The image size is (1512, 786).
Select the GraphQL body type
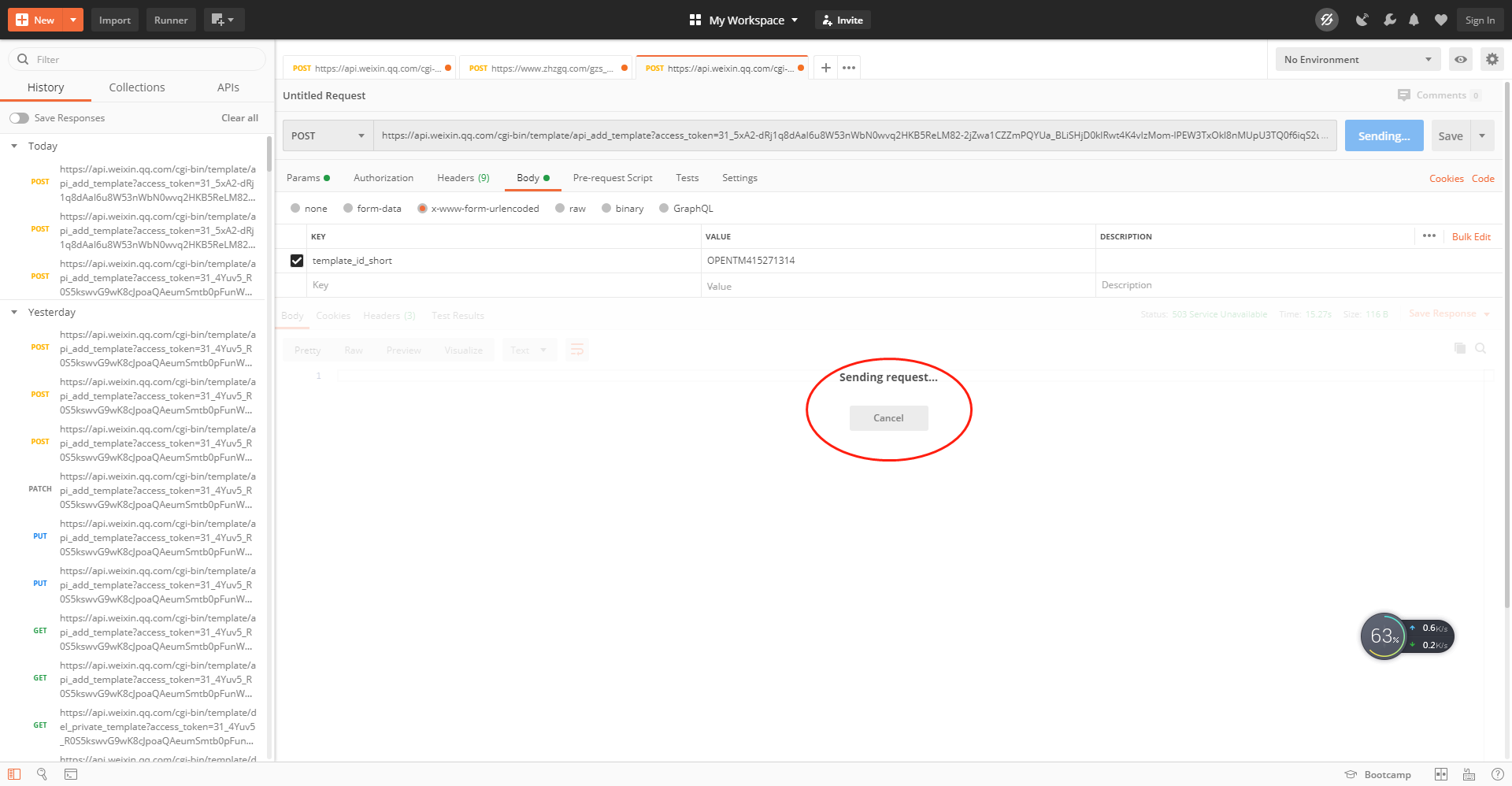[664, 208]
